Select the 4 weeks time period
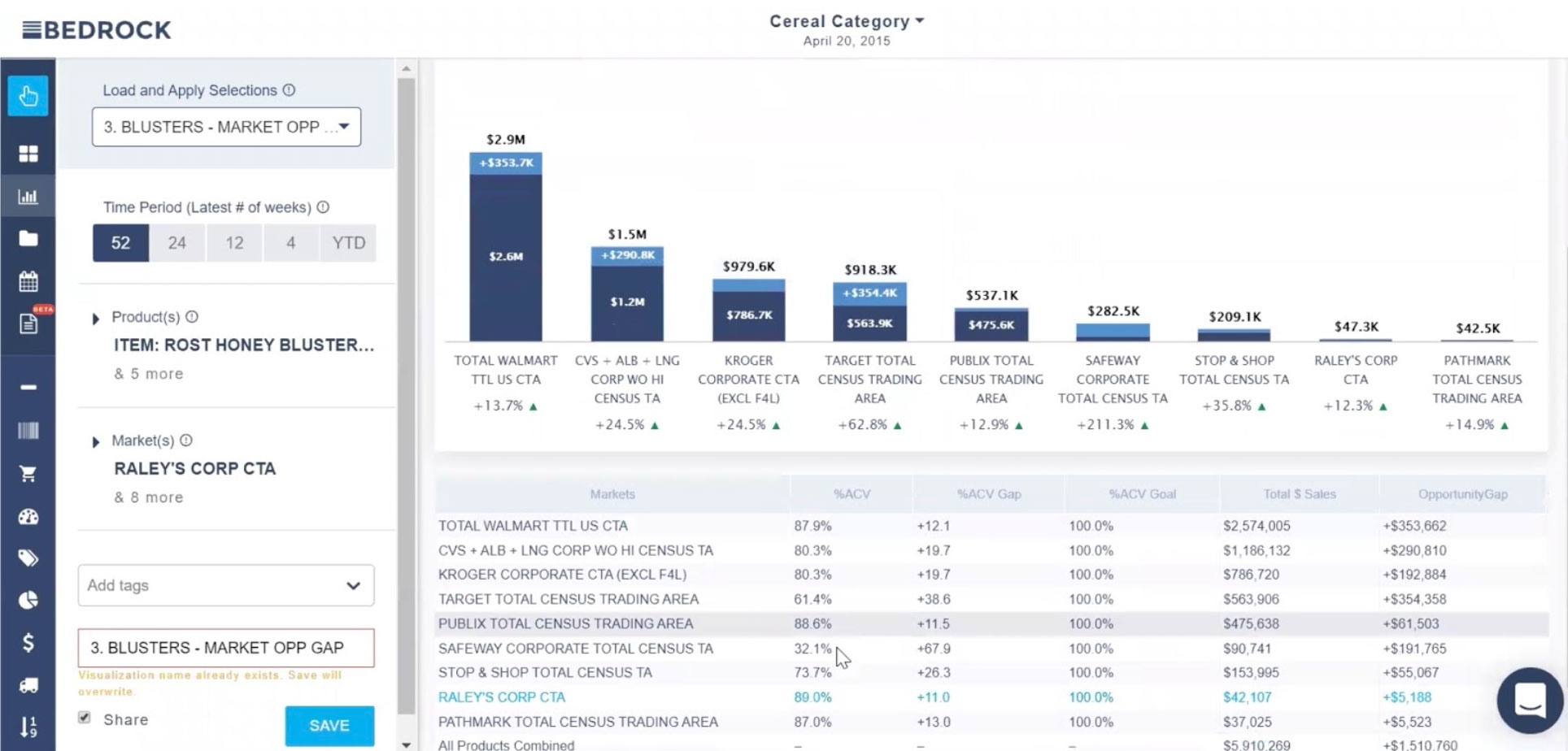 point(290,243)
